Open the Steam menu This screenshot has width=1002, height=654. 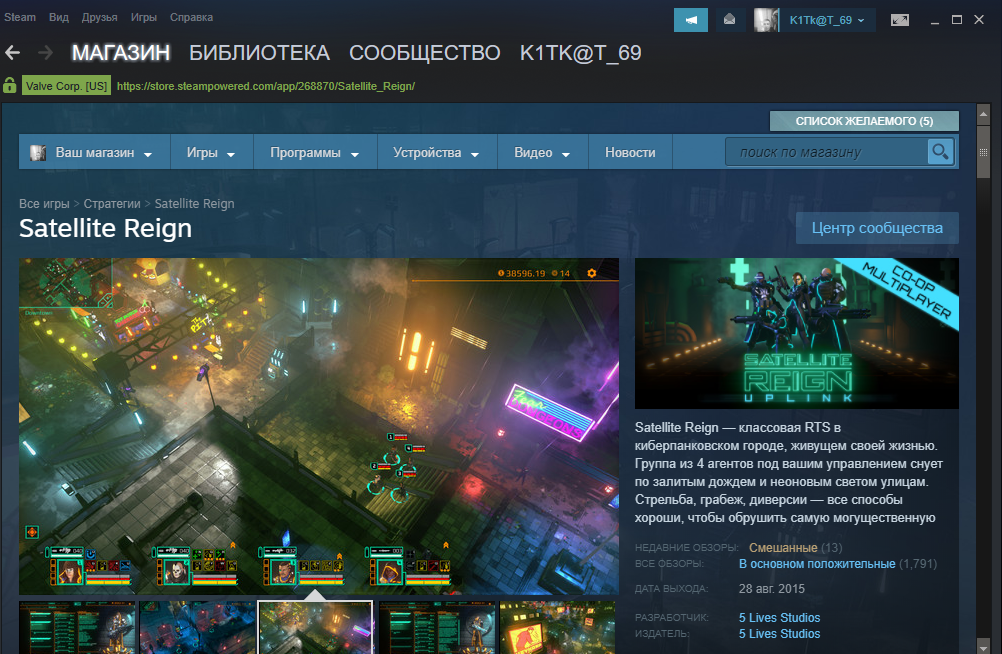tap(20, 17)
